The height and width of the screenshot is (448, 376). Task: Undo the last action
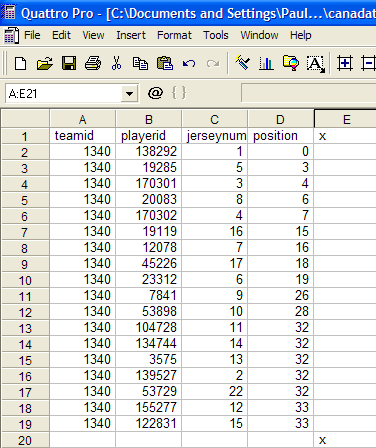[189, 63]
